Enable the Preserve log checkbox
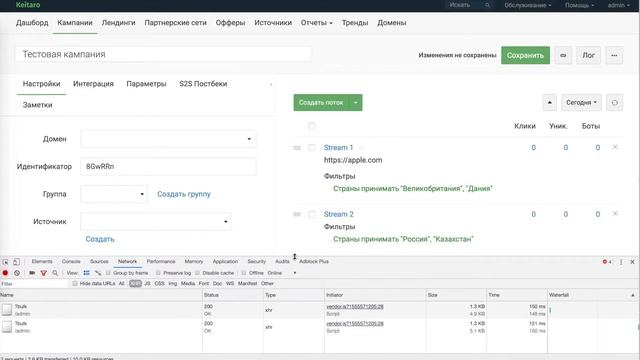 point(158,273)
